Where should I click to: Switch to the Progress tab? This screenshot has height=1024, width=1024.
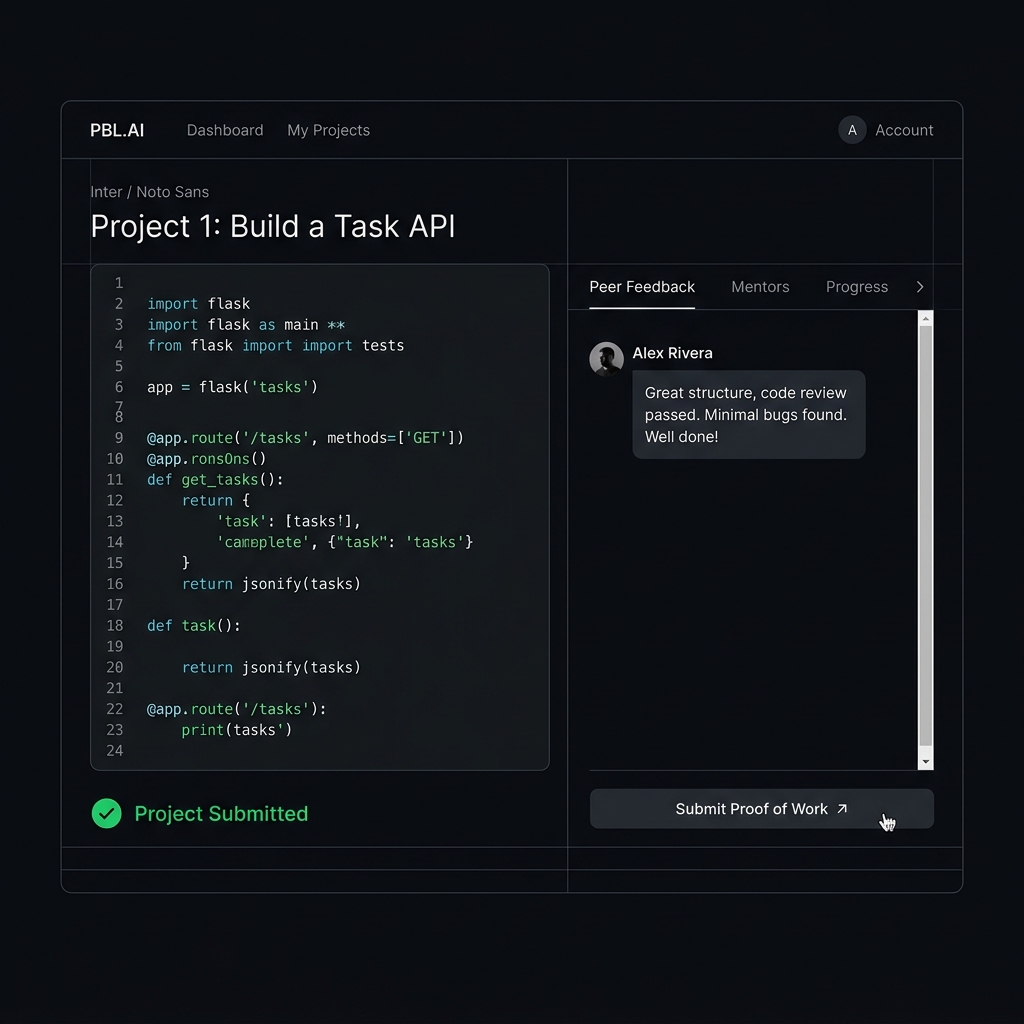(x=857, y=287)
